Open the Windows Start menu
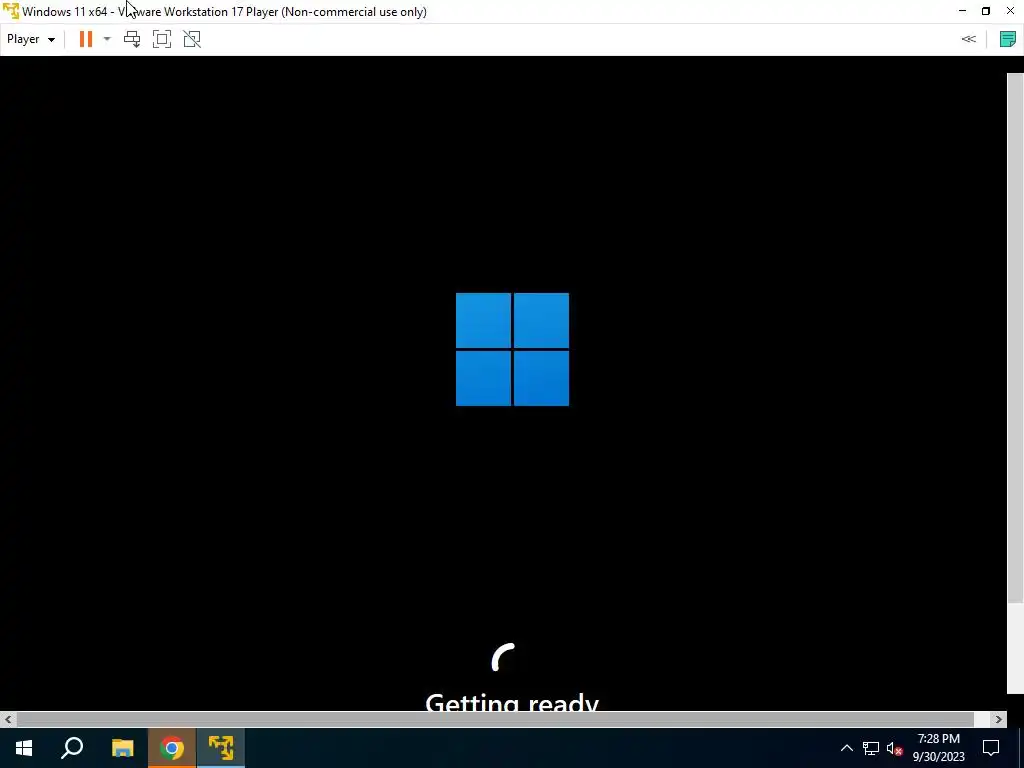Viewport: 1024px width, 768px height. [24, 748]
